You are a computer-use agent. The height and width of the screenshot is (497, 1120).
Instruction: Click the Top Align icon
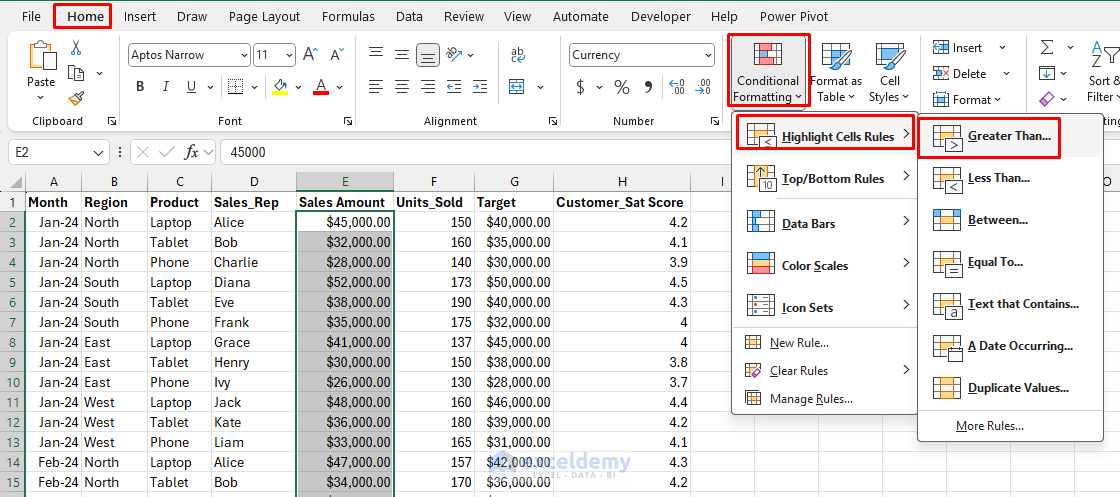coord(376,54)
